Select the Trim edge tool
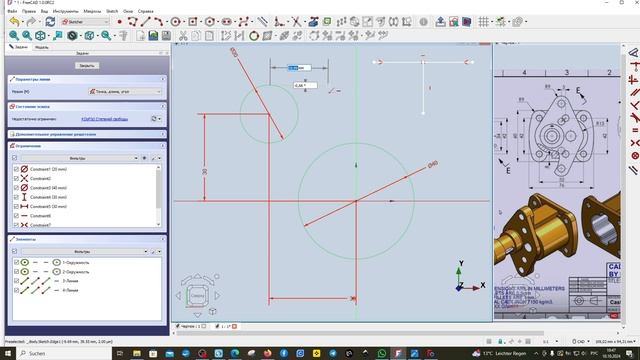 296,22
